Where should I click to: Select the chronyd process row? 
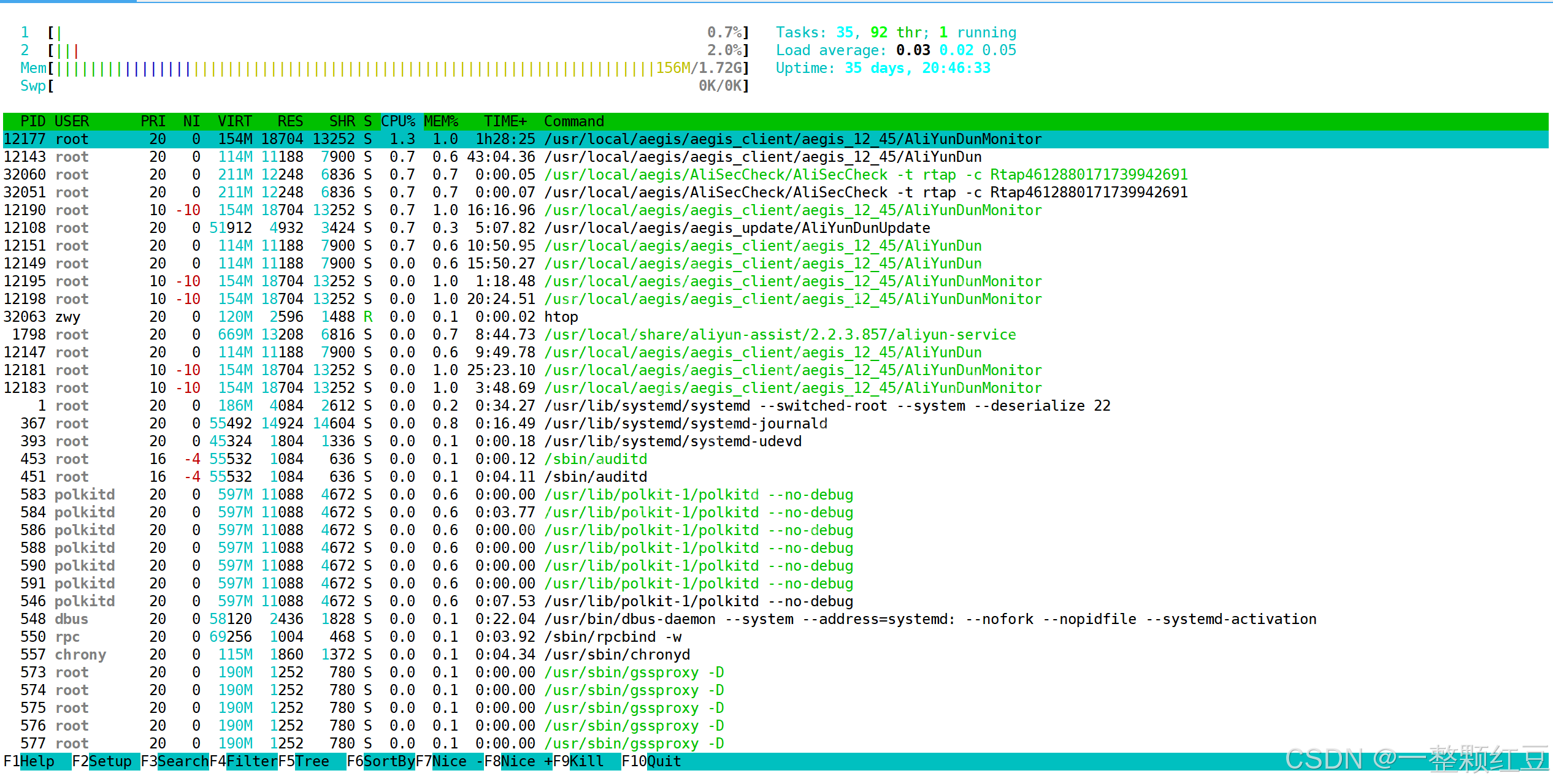616,655
